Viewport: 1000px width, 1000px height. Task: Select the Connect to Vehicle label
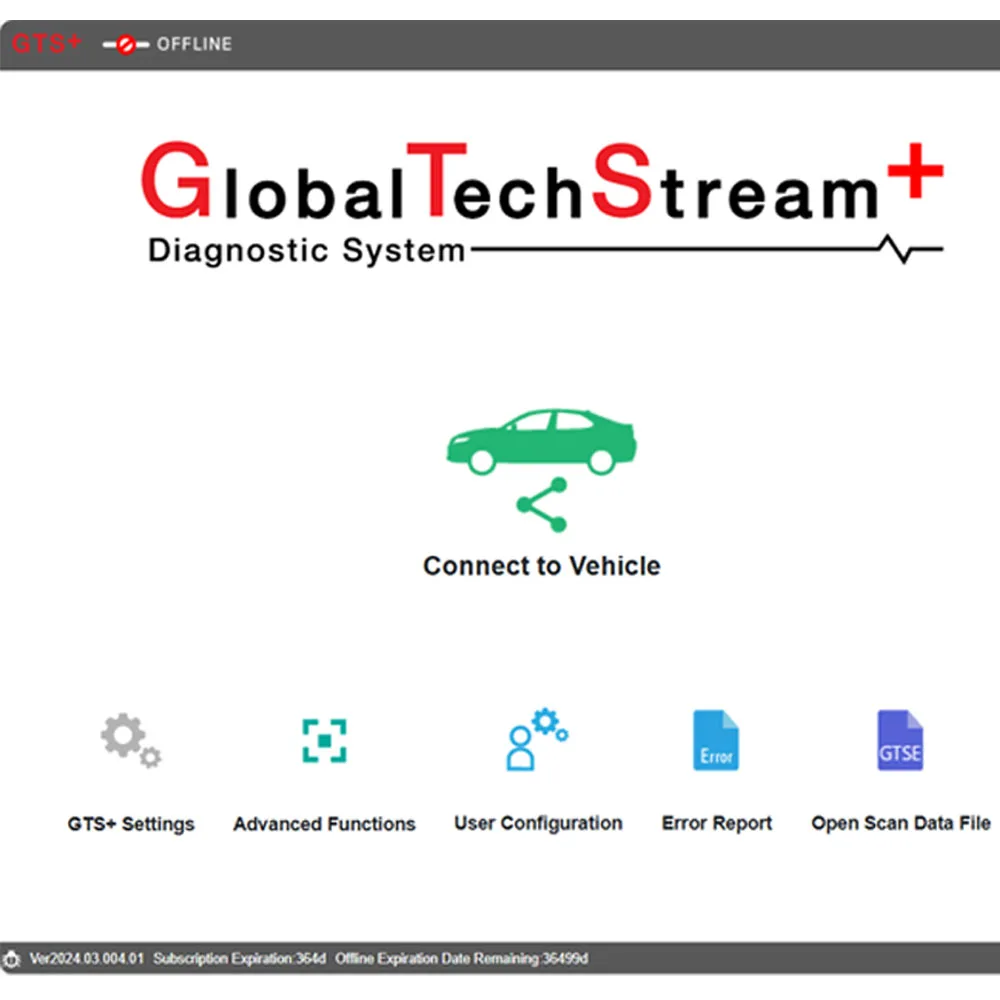click(x=541, y=566)
